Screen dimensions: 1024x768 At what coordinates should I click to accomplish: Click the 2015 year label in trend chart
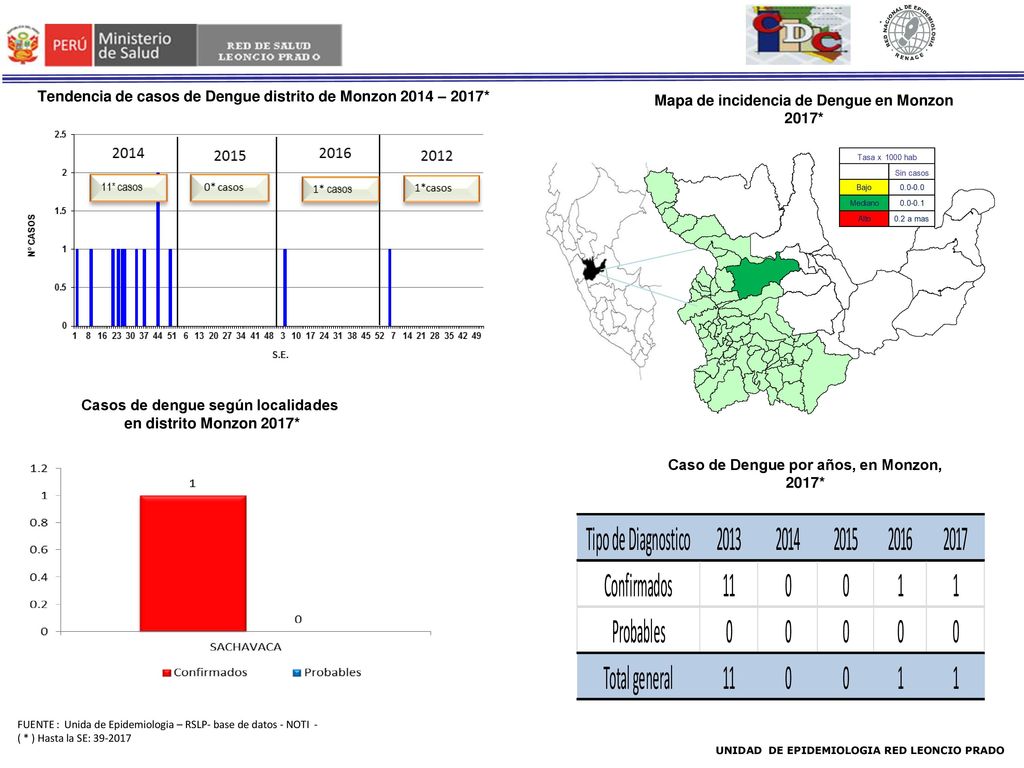(x=230, y=155)
